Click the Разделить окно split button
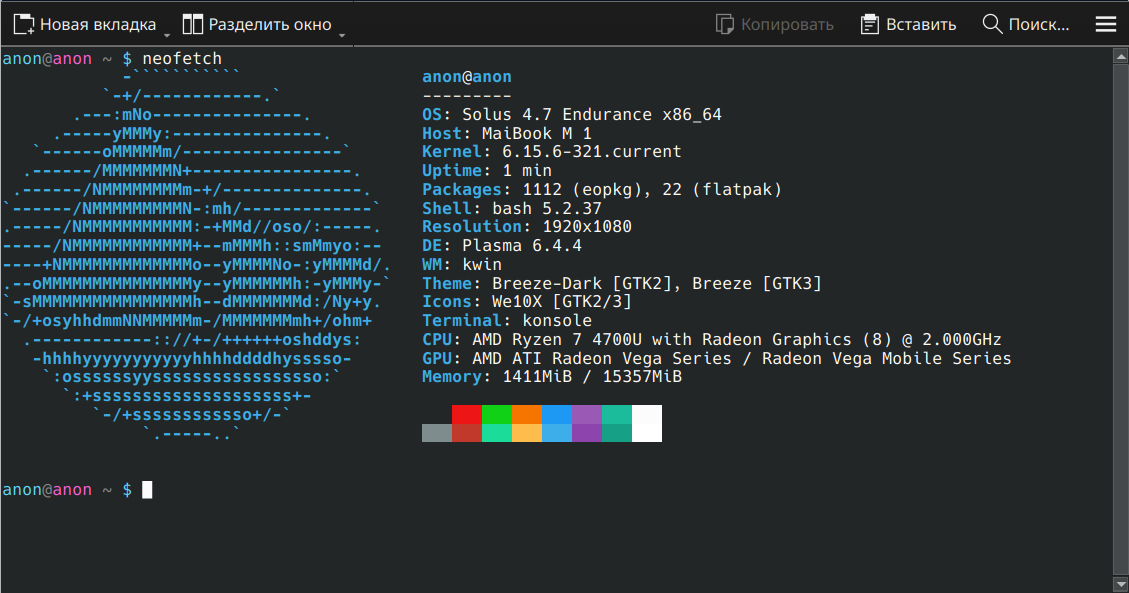 (257, 24)
